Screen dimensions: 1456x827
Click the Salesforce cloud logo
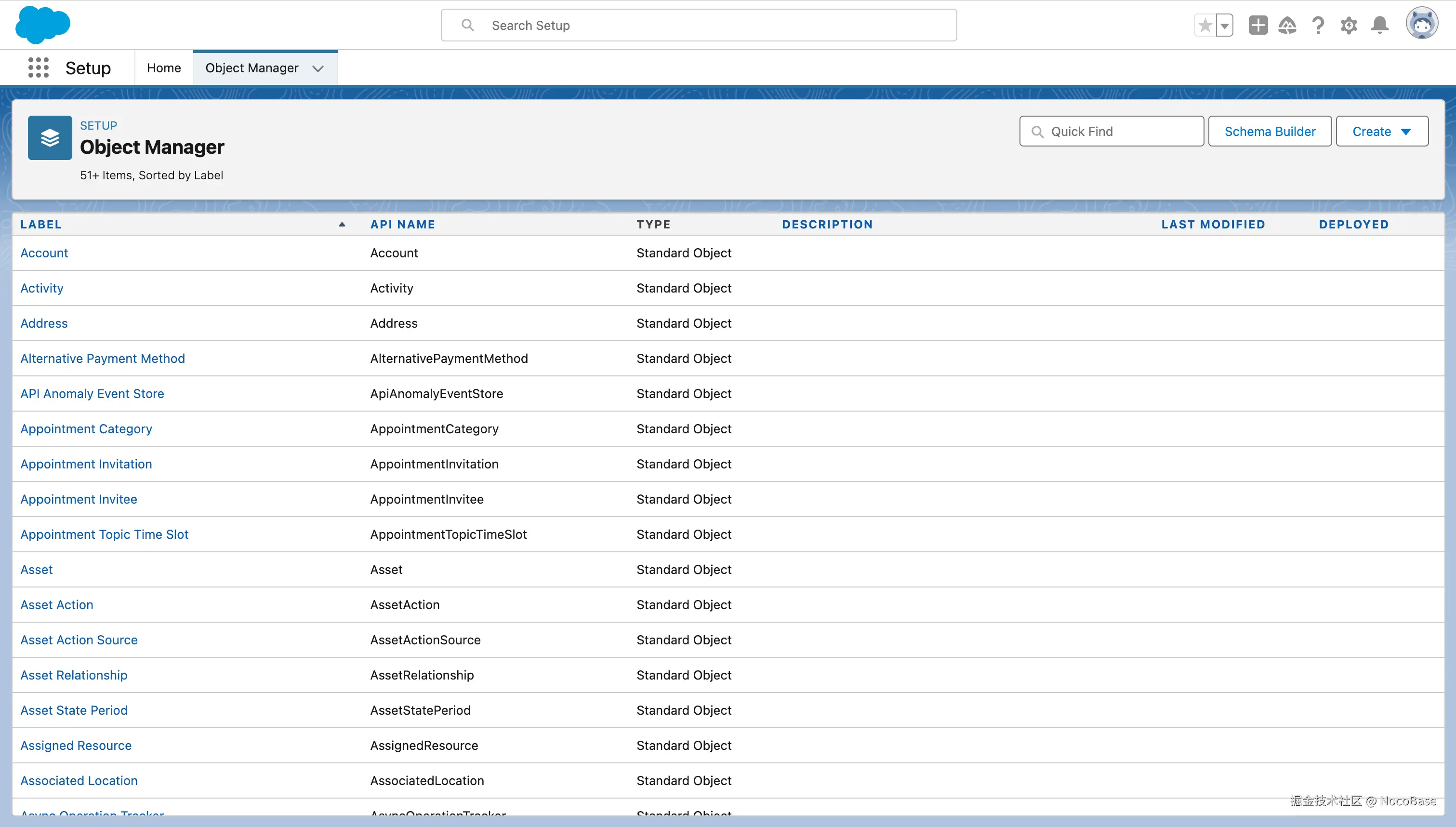coord(42,25)
